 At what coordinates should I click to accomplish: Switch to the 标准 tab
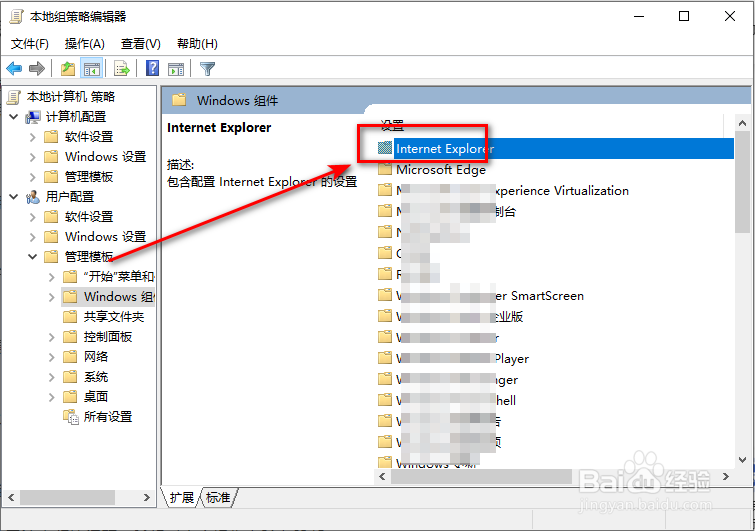click(x=218, y=497)
